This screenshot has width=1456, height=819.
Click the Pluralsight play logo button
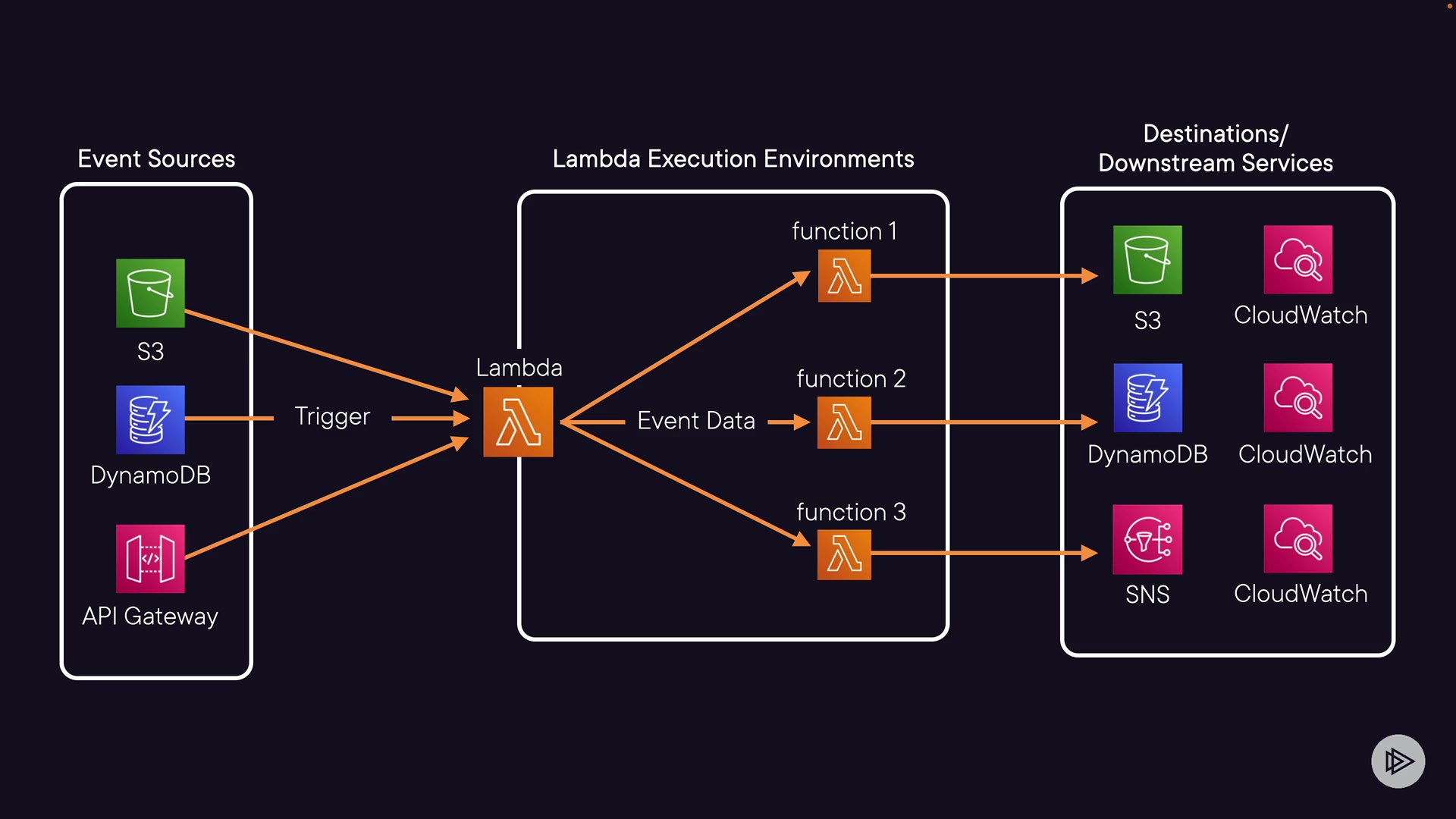(x=1398, y=761)
